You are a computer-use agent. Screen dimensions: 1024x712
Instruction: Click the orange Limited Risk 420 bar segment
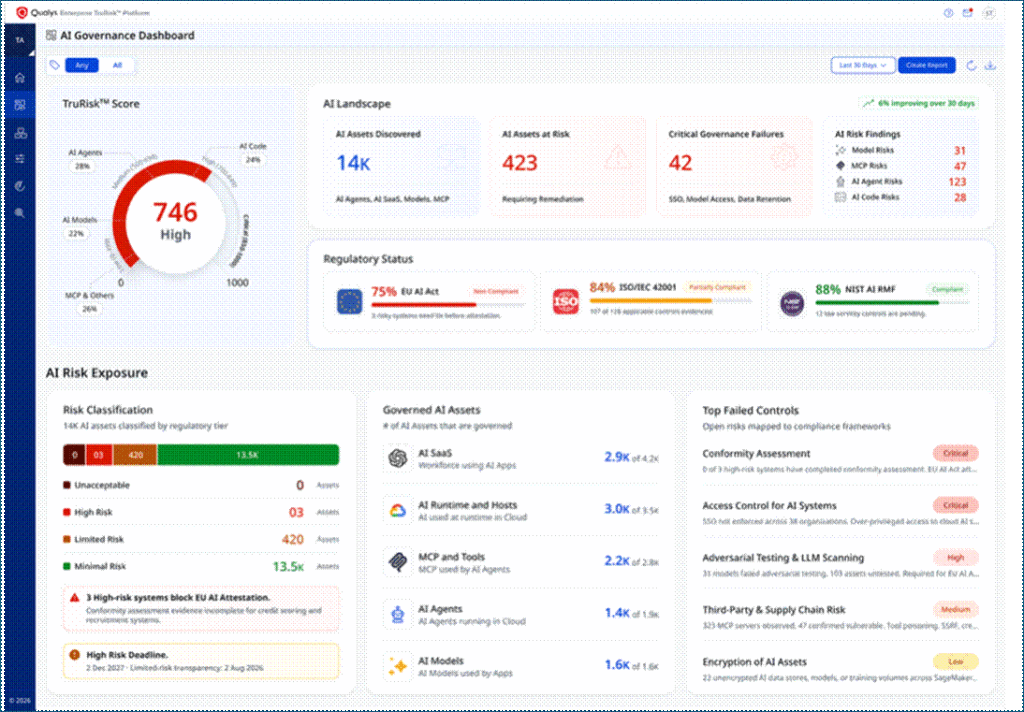(x=135, y=455)
